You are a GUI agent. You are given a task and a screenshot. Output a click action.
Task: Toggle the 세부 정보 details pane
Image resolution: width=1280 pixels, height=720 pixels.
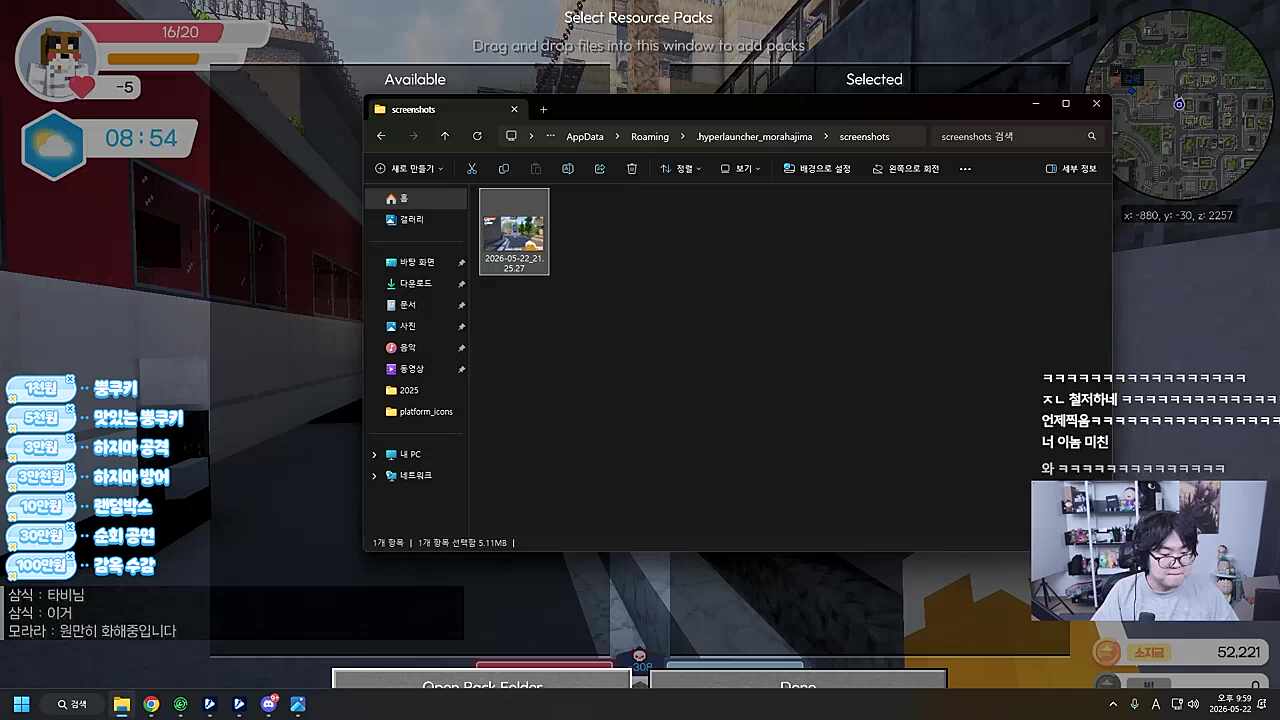[1071, 169]
